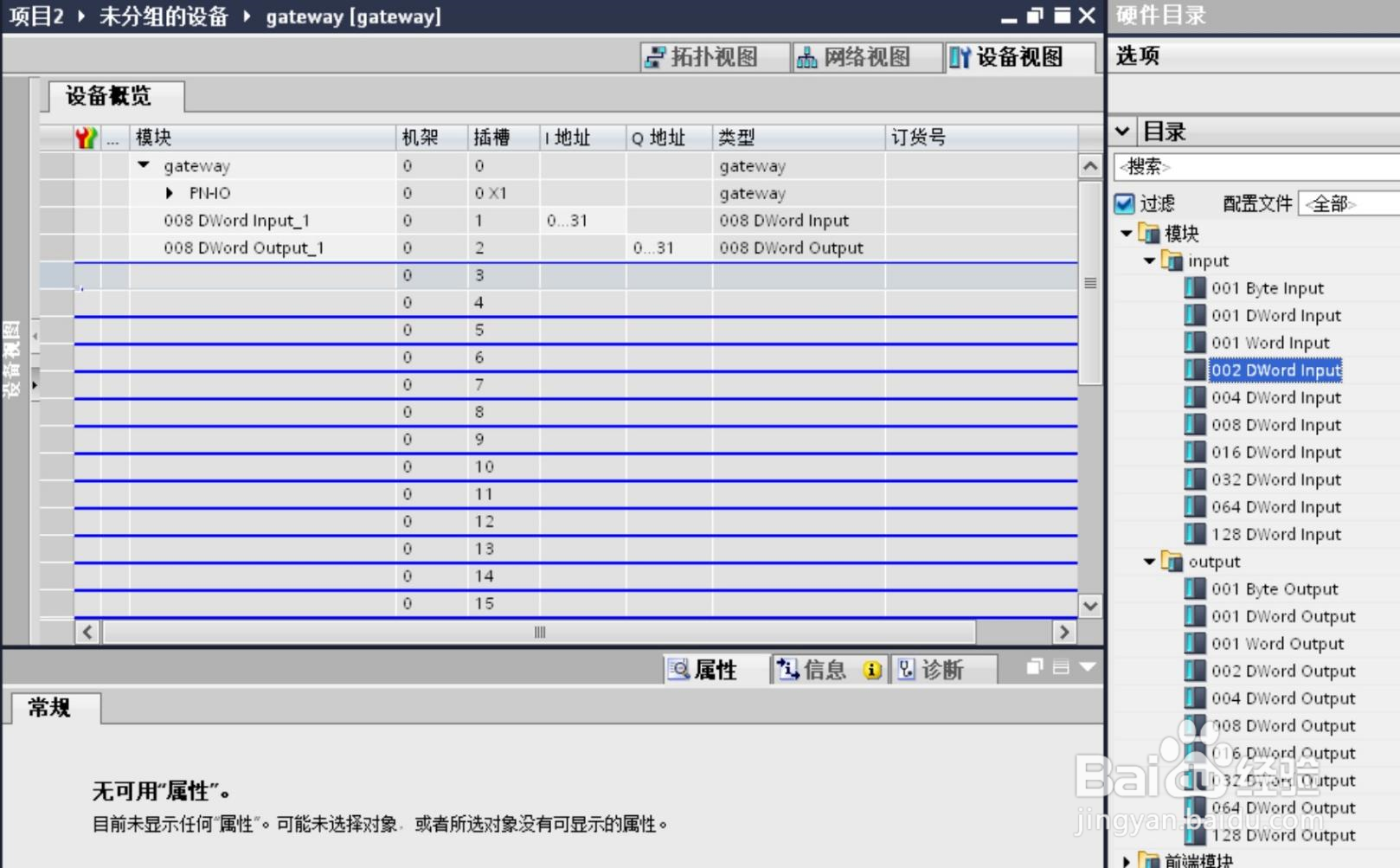This screenshot has width=1400, height=868.
Task: Click the 001 Byte Input module icon
Action: click(x=1195, y=288)
